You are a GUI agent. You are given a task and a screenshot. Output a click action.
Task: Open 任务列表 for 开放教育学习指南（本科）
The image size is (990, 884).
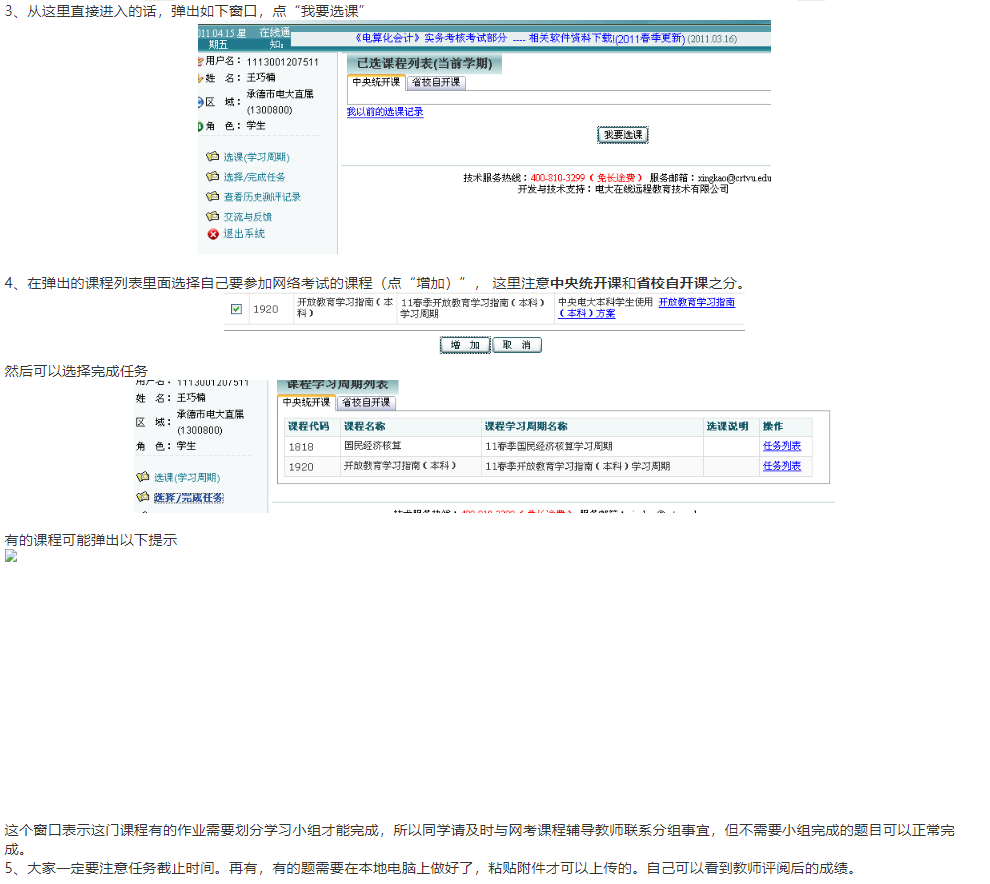click(x=781, y=466)
